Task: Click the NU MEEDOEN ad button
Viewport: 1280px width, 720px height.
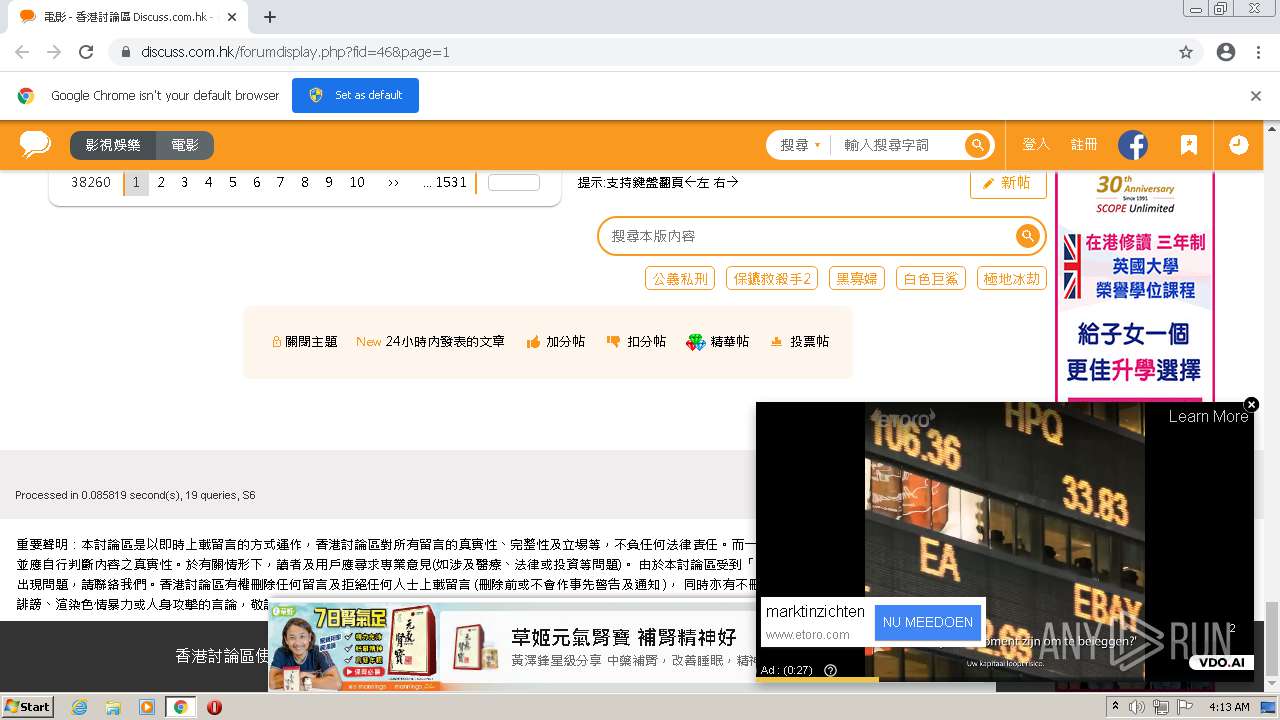Action: pyautogui.click(x=928, y=622)
